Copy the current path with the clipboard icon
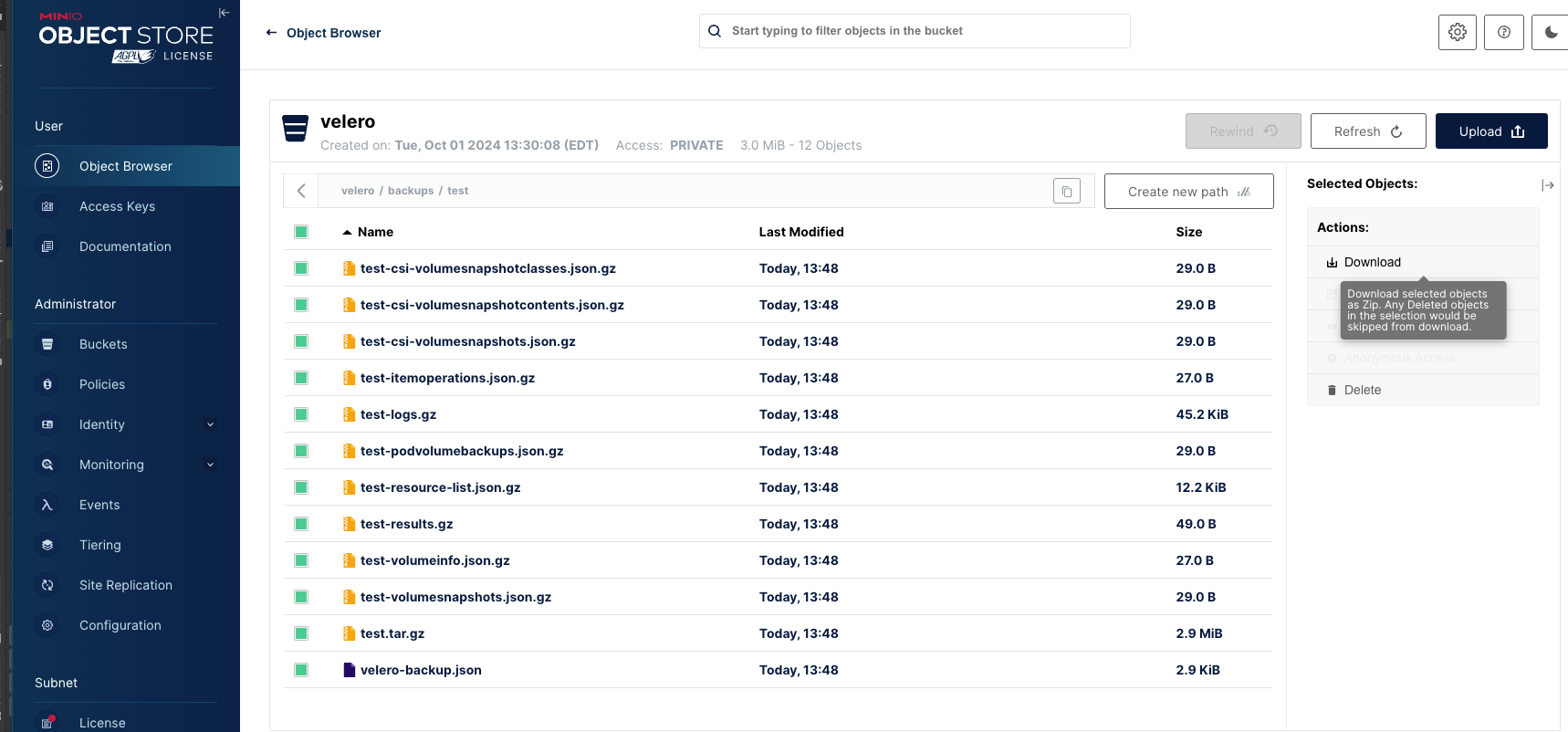 click(x=1067, y=192)
